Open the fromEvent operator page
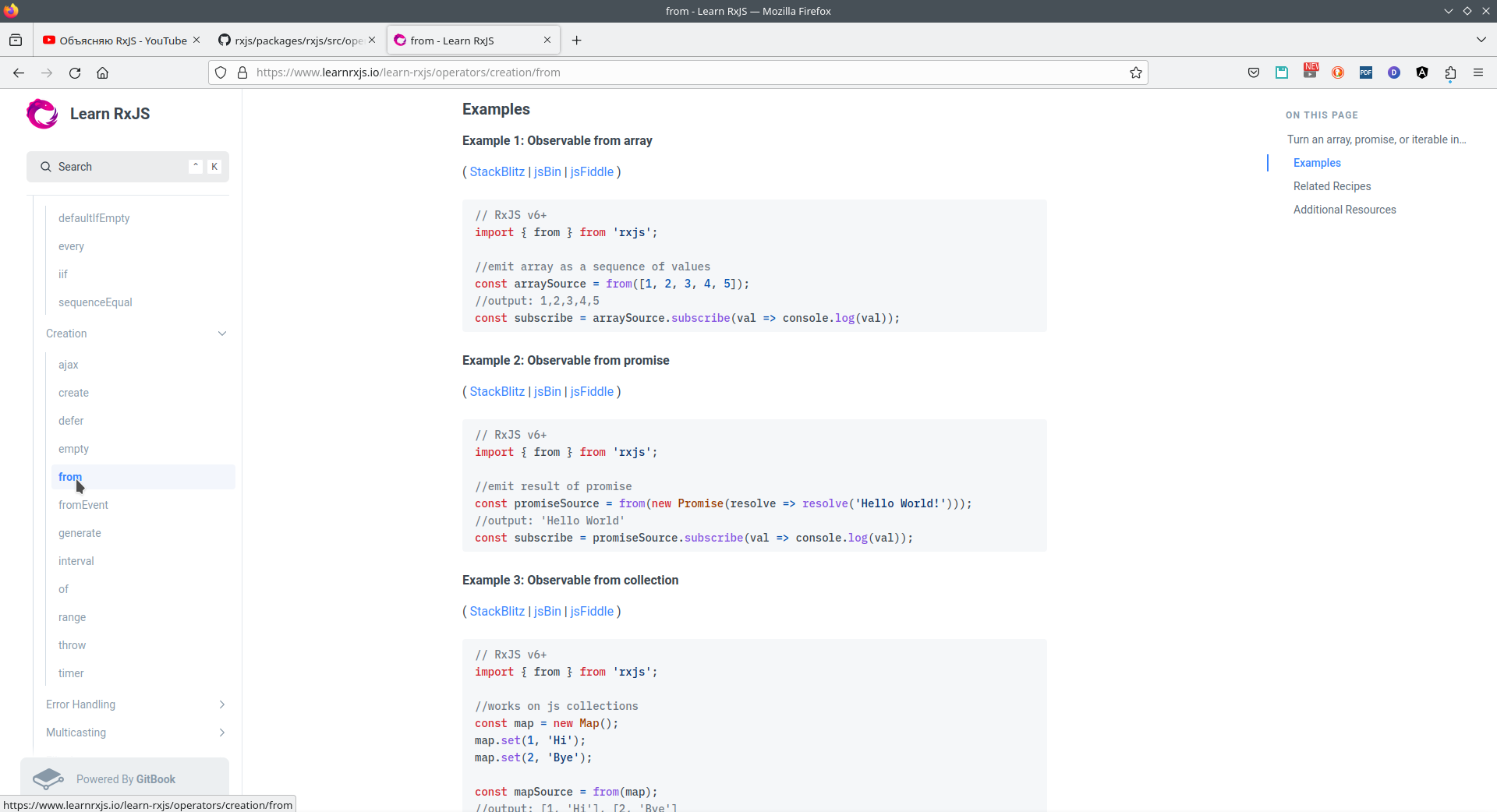The image size is (1497, 812). coord(83,505)
